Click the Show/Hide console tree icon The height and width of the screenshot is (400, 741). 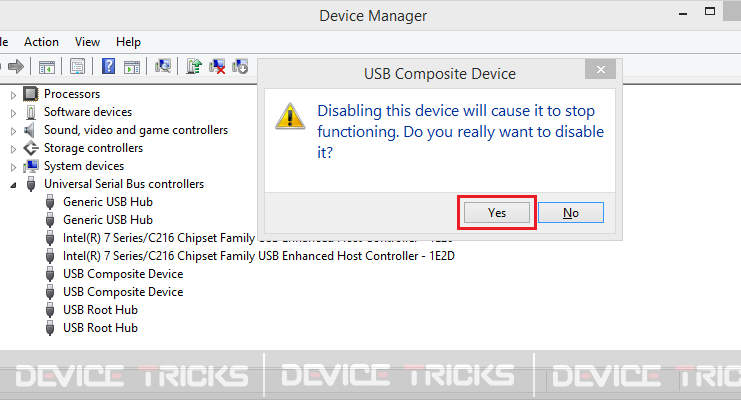click(x=47, y=66)
